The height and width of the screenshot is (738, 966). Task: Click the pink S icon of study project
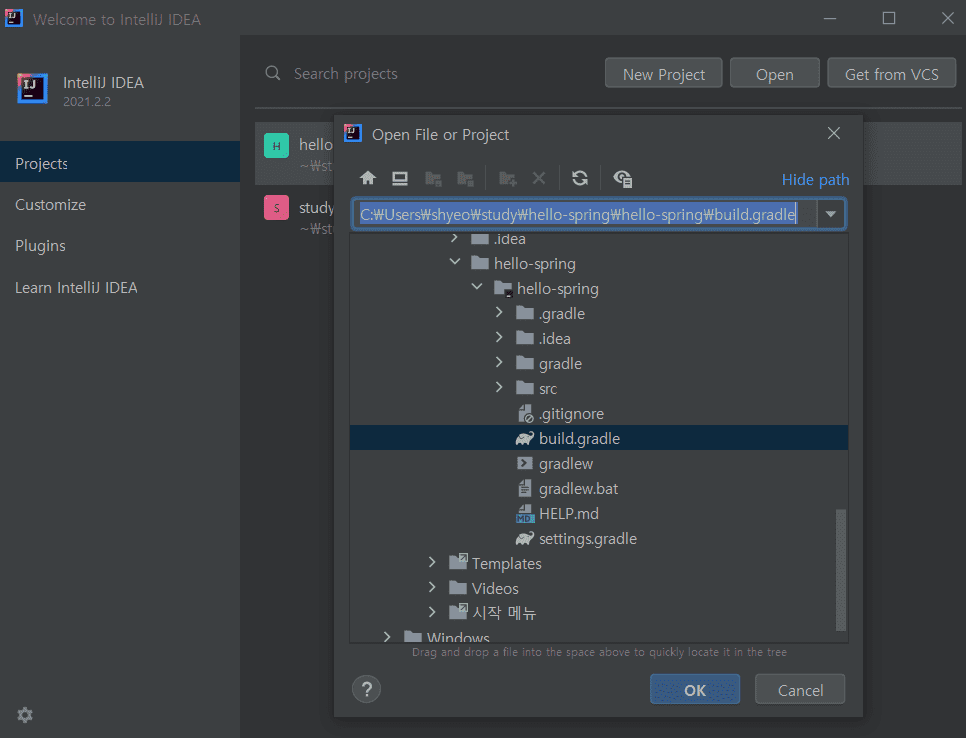click(x=277, y=208)
